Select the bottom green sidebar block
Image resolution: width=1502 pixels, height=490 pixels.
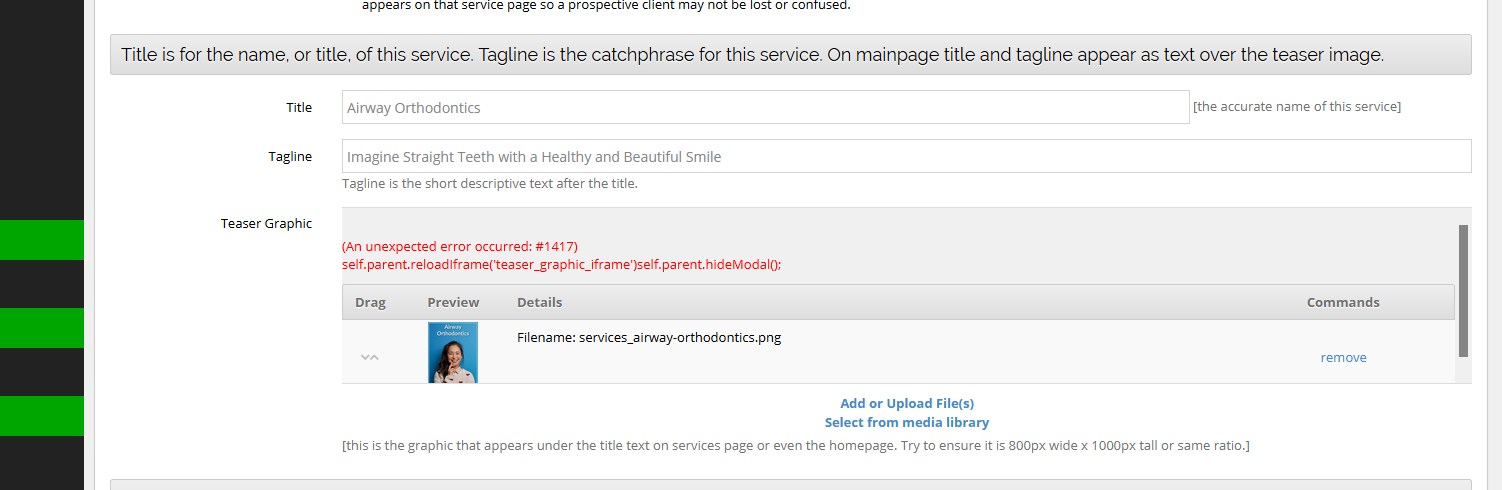tap(42, 416)
